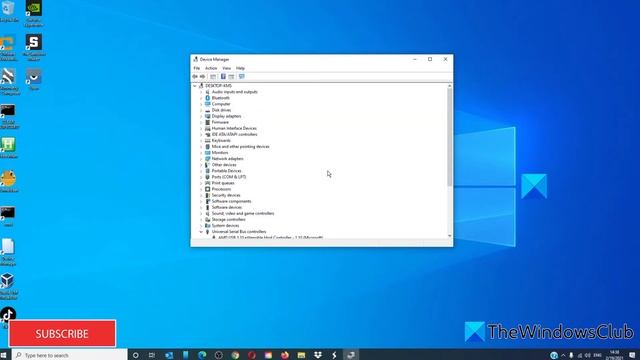Open the File menu
640x360 pixels.
(x=197, y=68)
